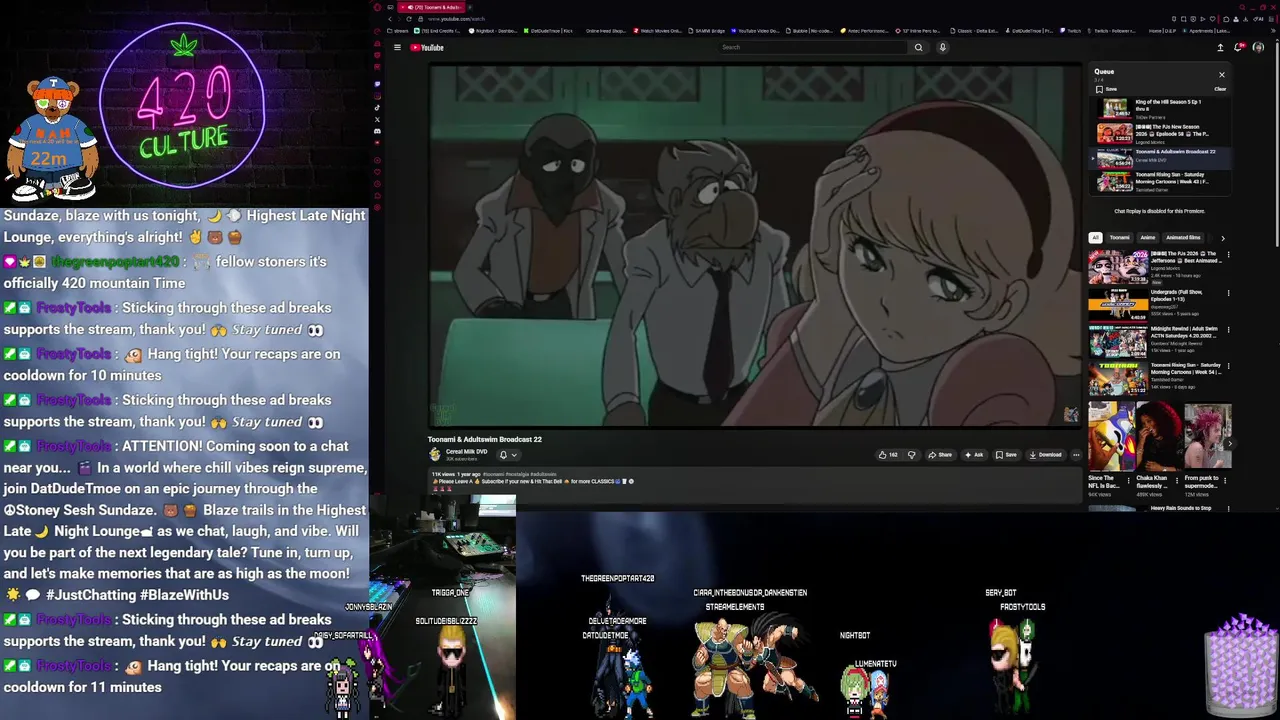Share the Toonami broadcast video
This screenshot has width=1280, height=720.
940,455
